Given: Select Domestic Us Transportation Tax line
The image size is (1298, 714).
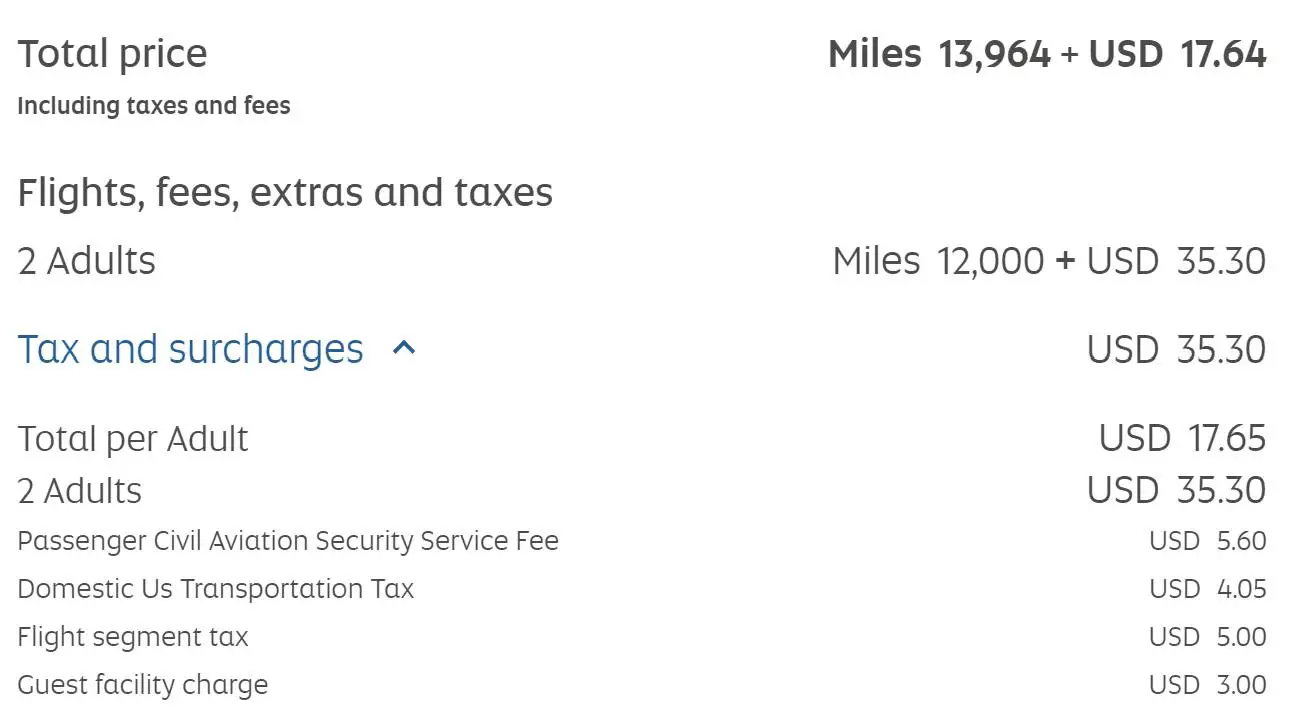Looking at the screenshot, I should [216, 589].
